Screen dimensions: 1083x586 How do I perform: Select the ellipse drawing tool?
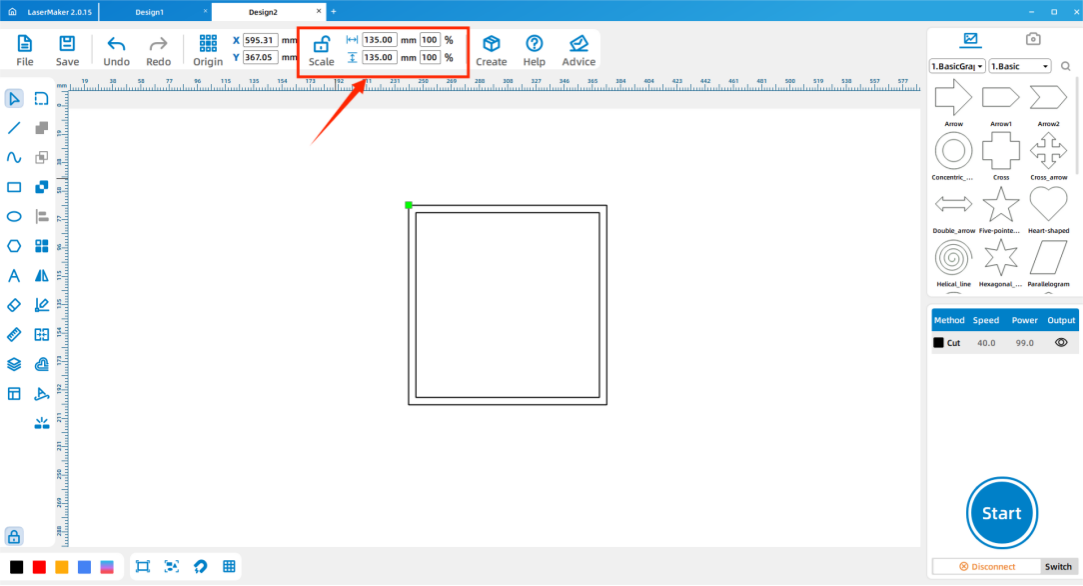[14, 216]
